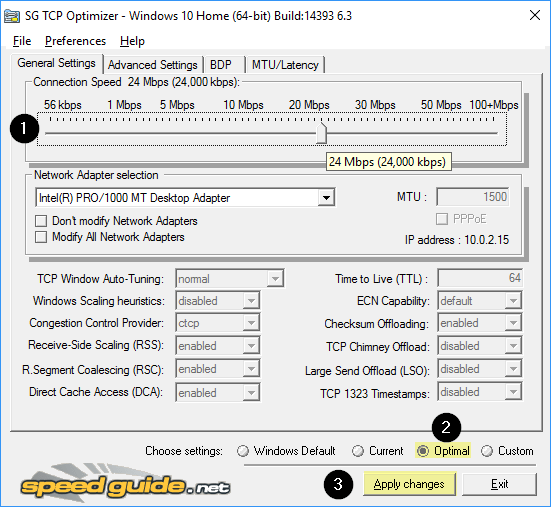The image size is (551, 507).
Task: Click the MTU value field
Action: (x=473, y=197)
